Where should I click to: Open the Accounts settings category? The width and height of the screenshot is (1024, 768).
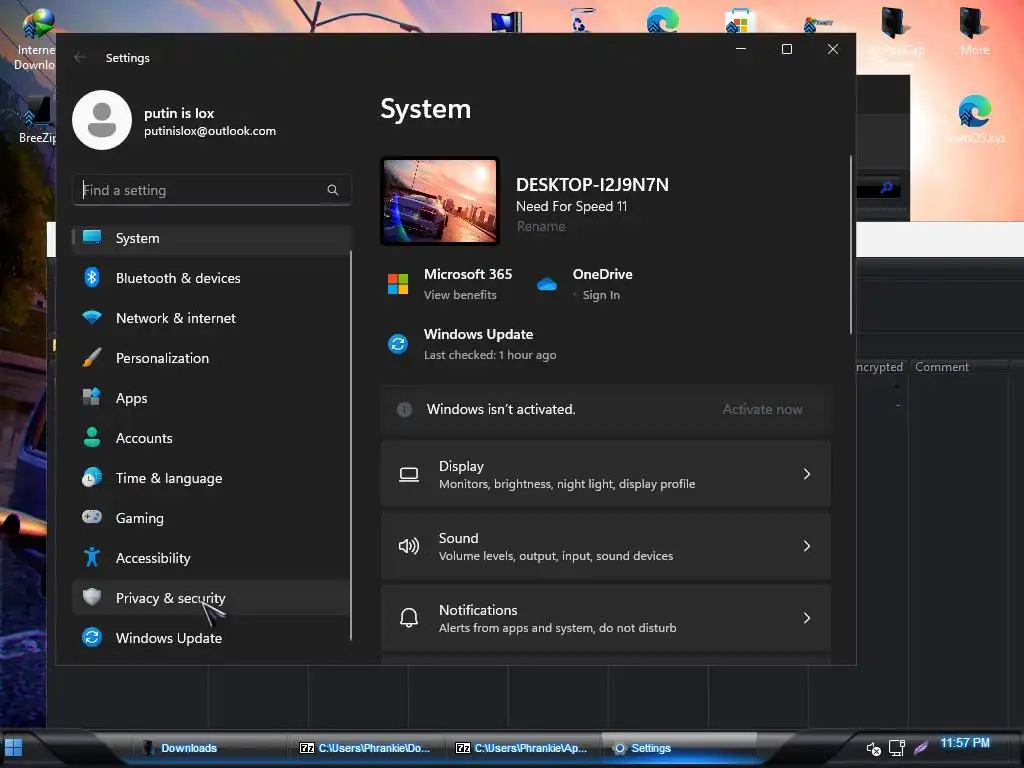click(212, 438)
